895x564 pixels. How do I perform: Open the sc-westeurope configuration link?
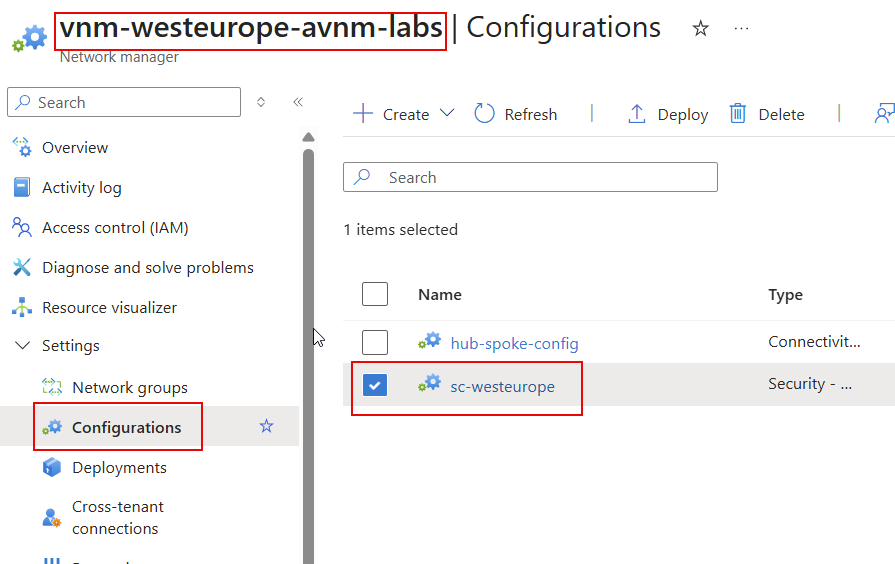pos(502,387)
